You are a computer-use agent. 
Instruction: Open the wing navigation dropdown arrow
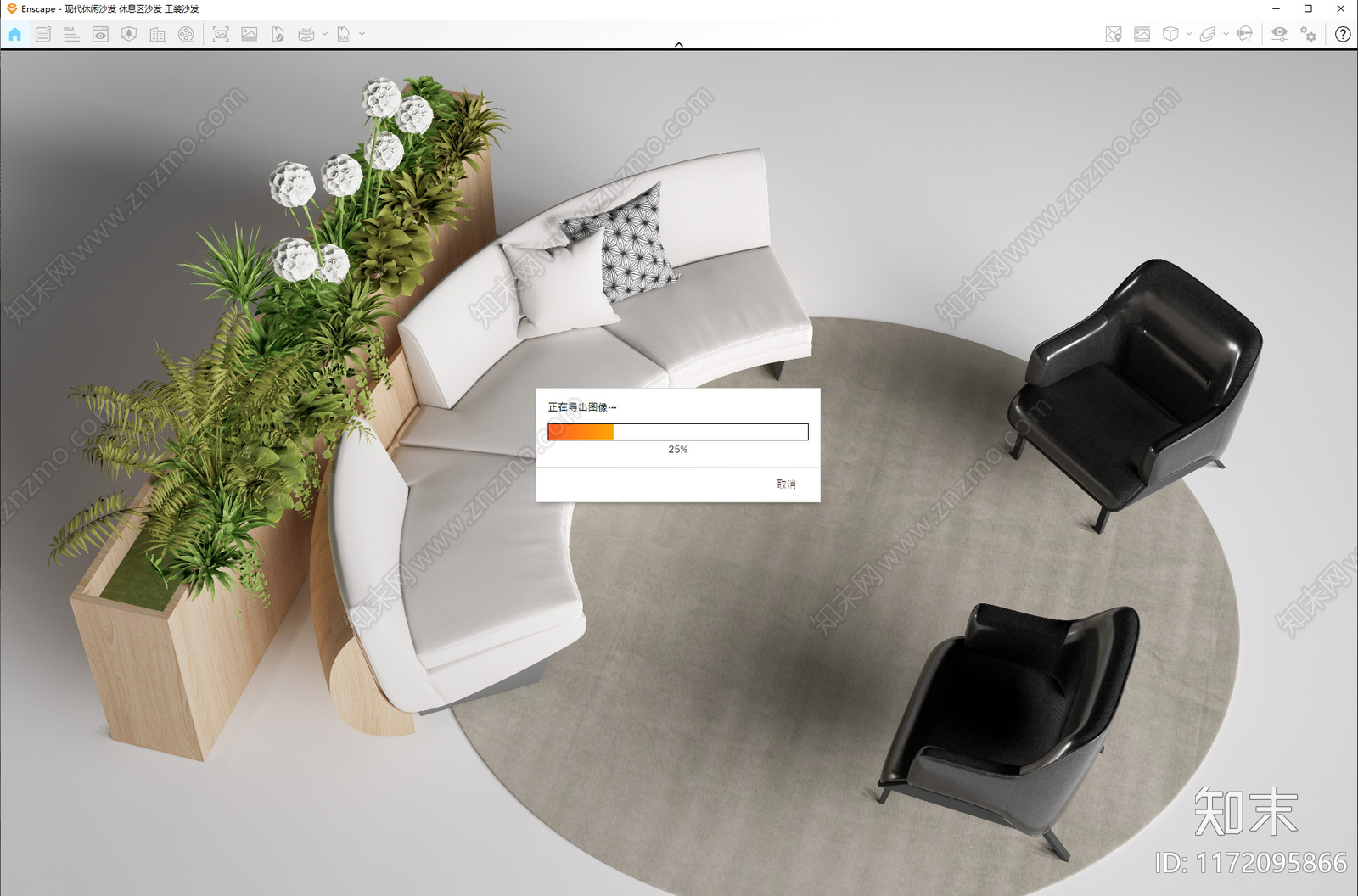click(x=1226, y=34)
